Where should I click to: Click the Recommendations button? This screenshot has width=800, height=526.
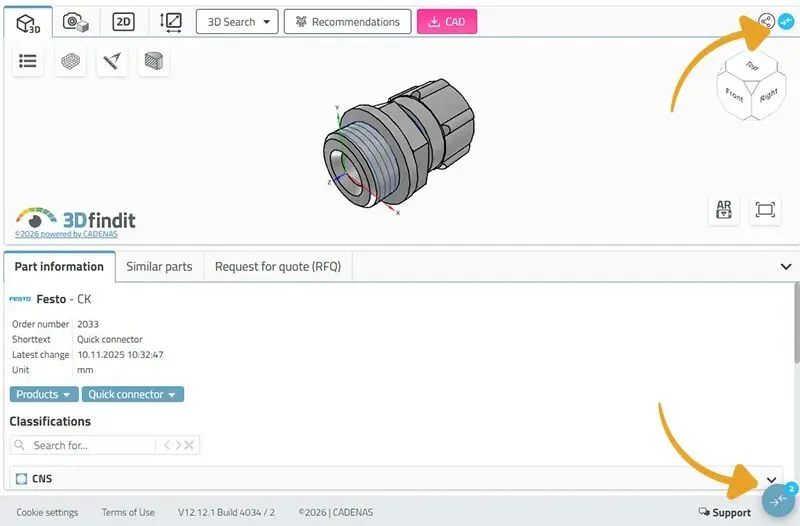coord(347,22)
